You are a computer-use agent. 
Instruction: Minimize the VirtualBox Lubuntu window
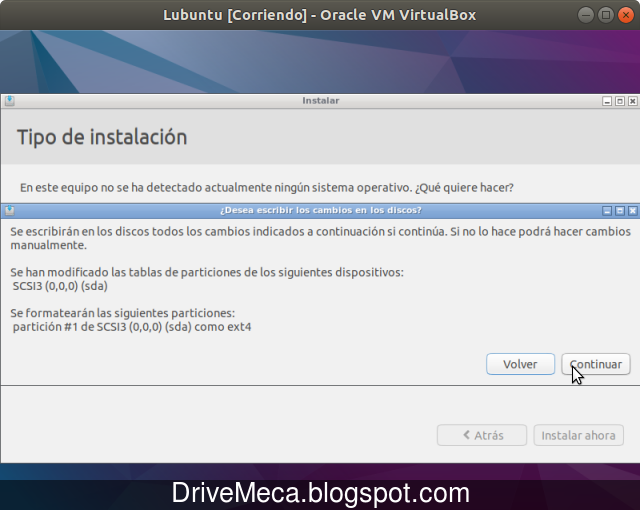pyautogui.click(x=586, y=15)
